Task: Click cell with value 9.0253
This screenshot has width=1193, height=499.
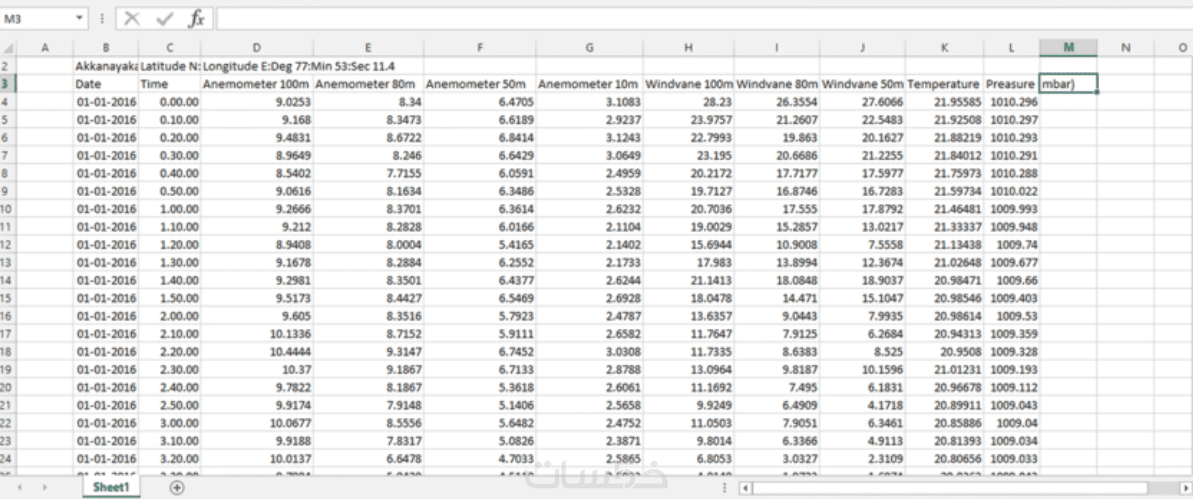Action: (x=256, y=102)
